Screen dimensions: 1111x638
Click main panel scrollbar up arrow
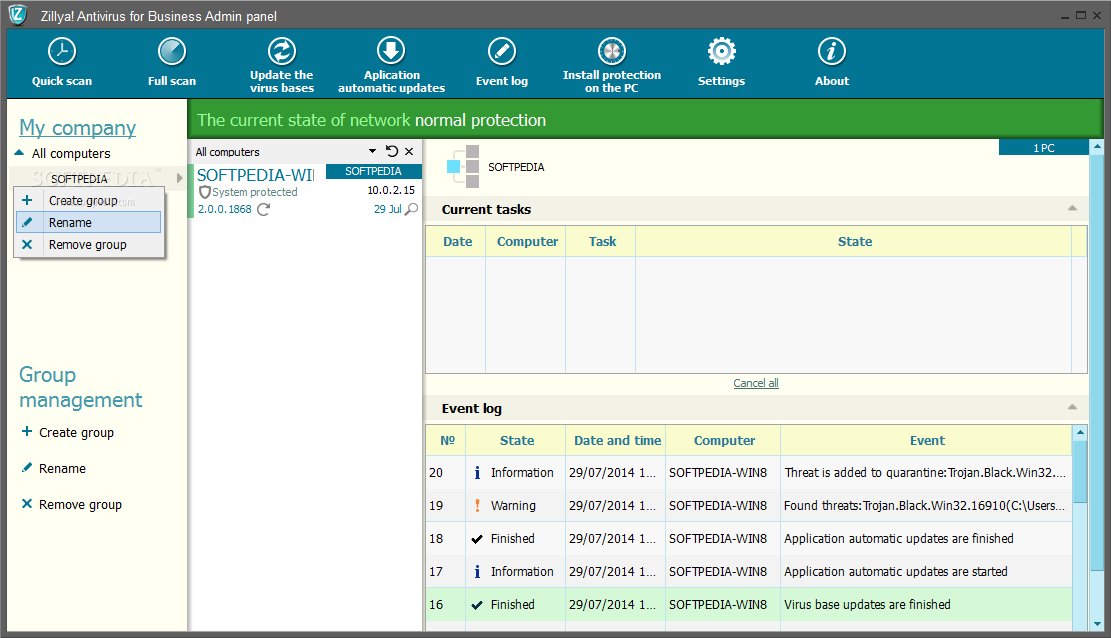(x=1097, y=147)
